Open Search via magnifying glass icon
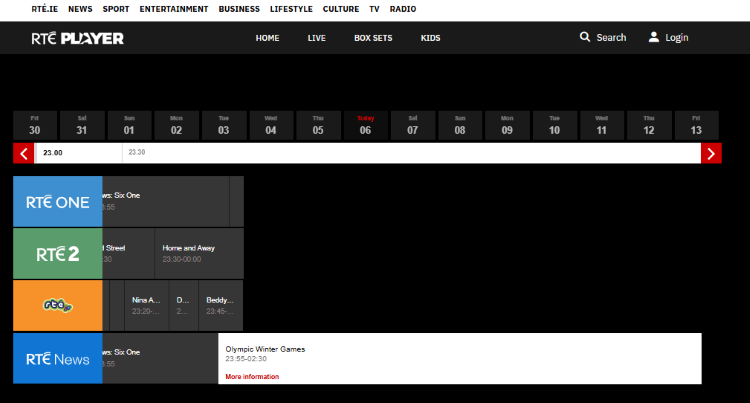The width and height of the screenshot is (750, 403). point(585,37)
